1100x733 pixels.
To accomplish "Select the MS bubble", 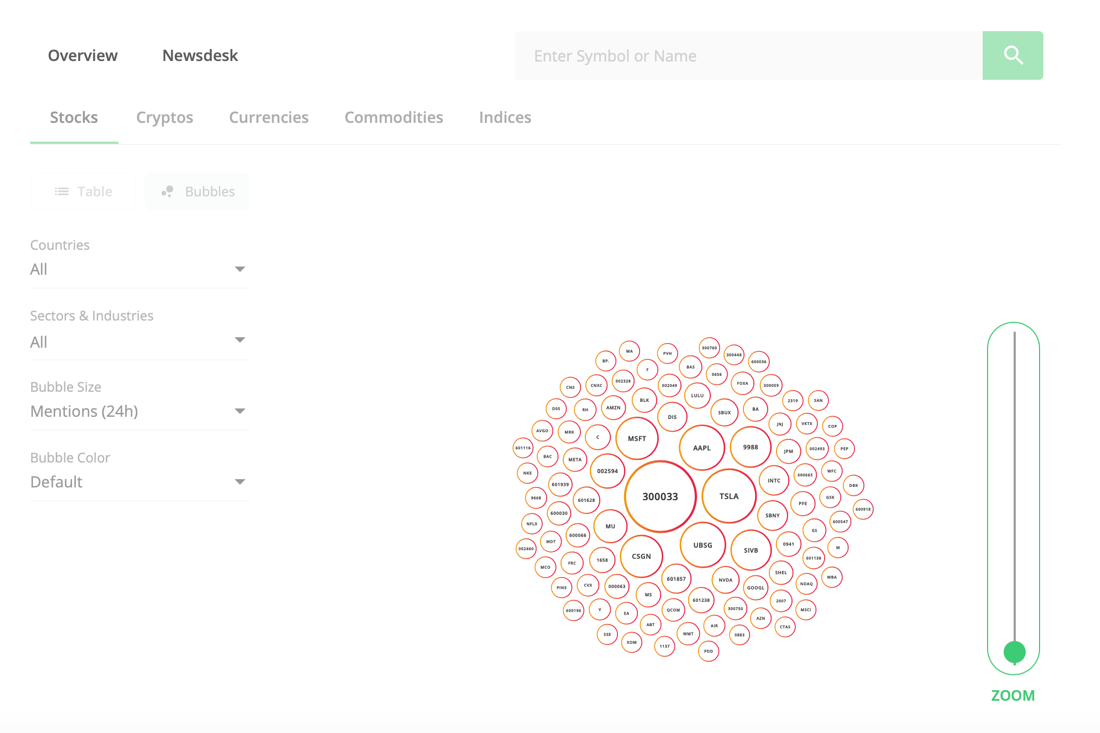I will point(648,594).
